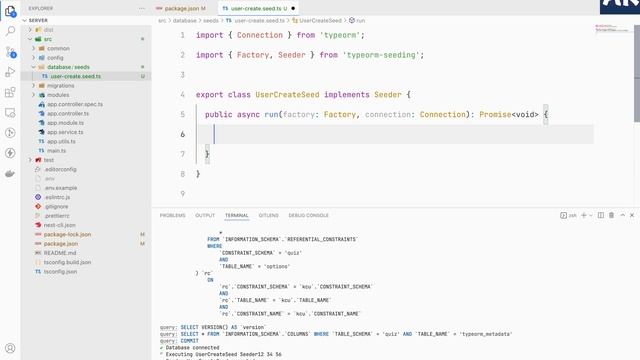Close the bottom panel
The height and width of the screenshot is (360, 640).
tap(632, 215)
